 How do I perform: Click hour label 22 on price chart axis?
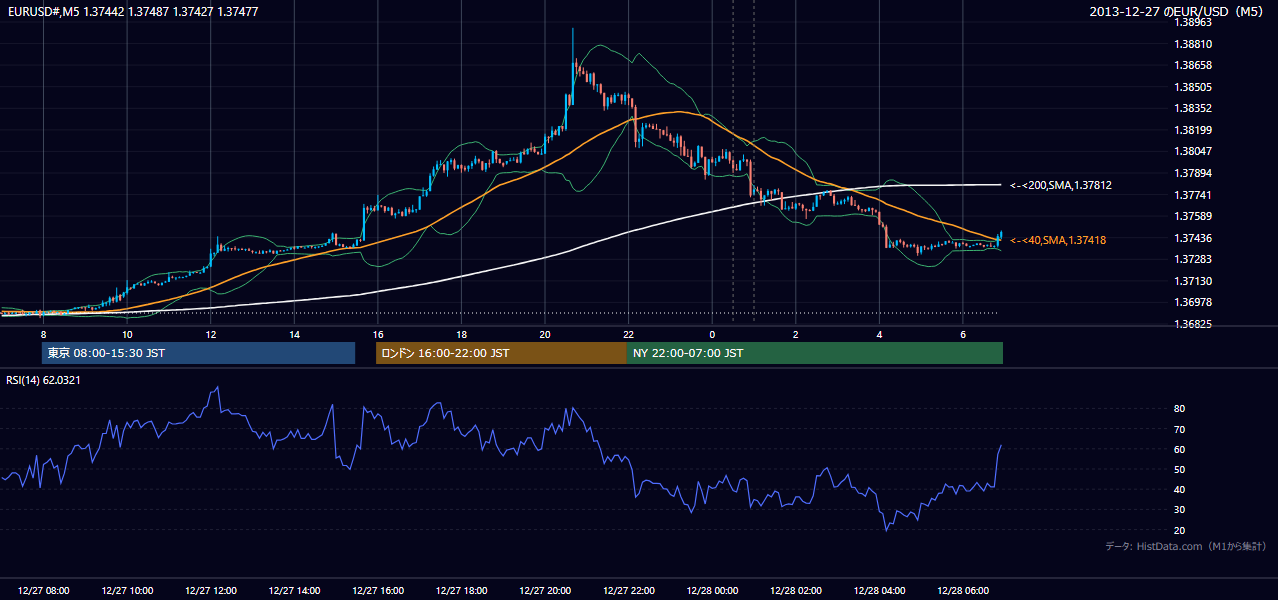(x=628, y=334)
